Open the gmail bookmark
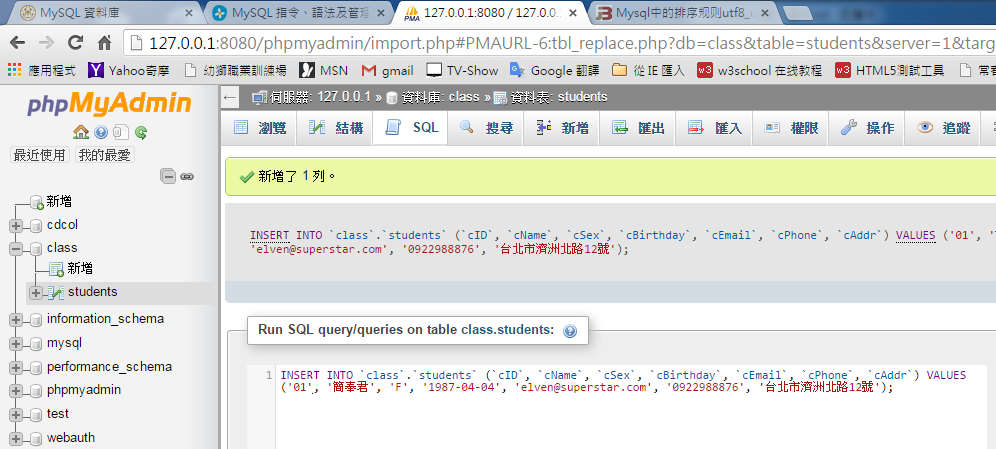Viewport: 996px width, 449px height. (387, 70)
